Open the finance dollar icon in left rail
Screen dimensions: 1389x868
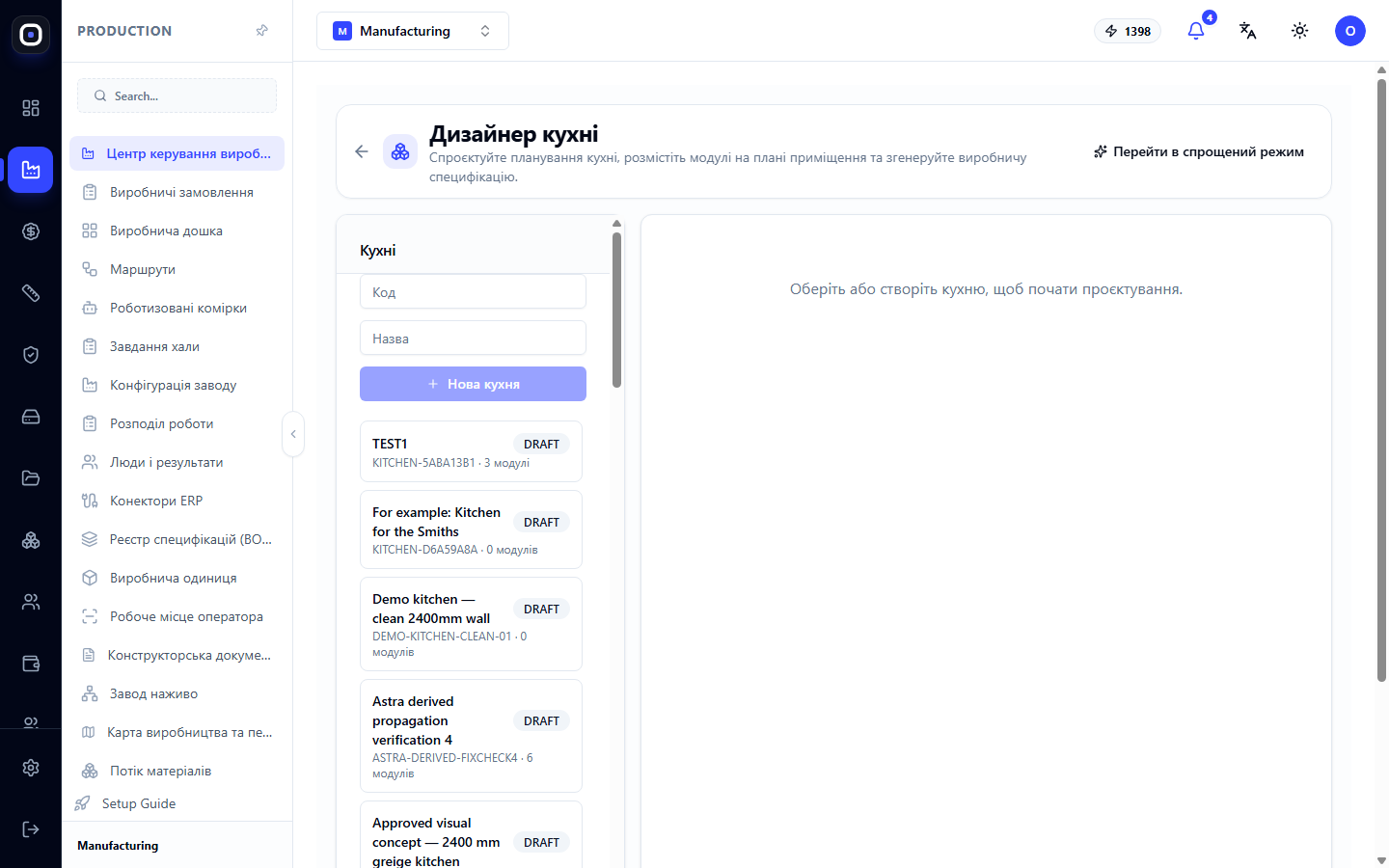pos(31,231)
